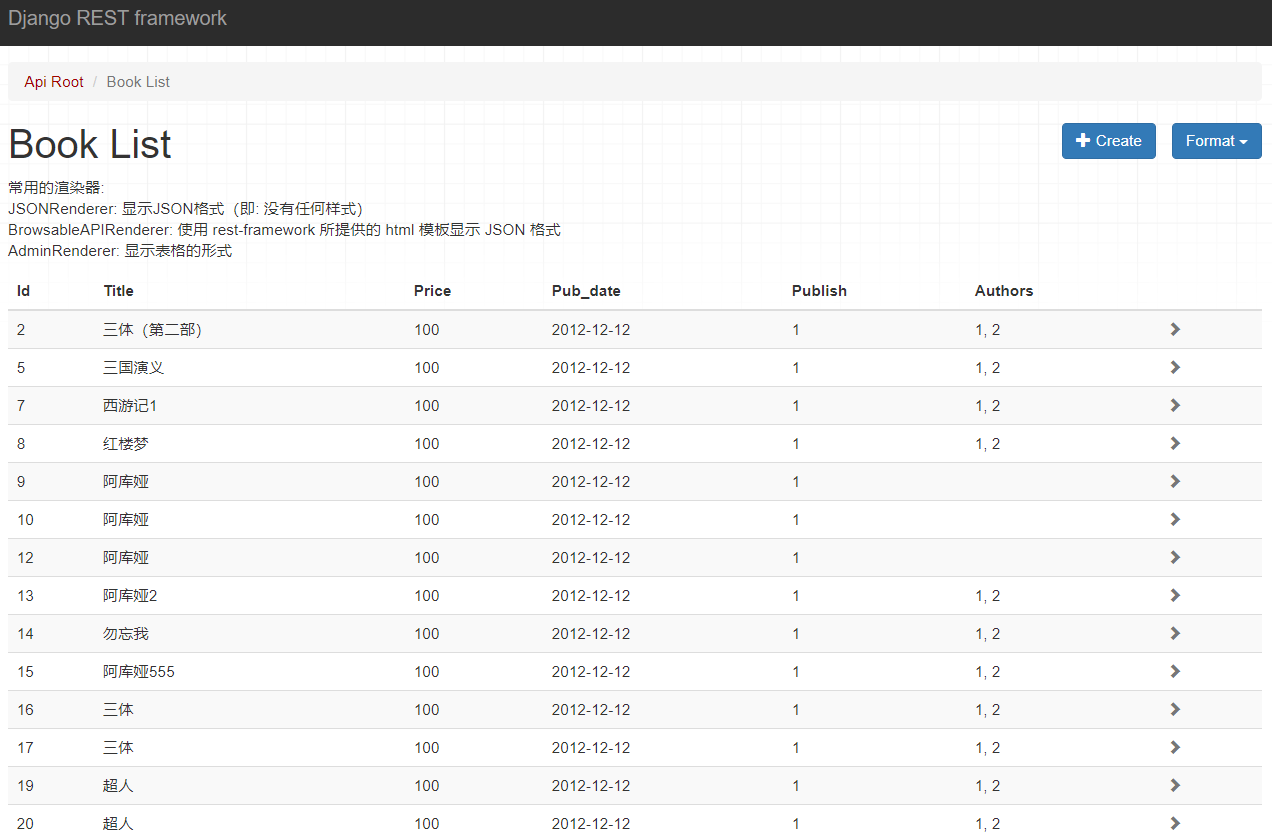Go to Api Root breadcrumb

pyautogui.click(x=54, y=82)
